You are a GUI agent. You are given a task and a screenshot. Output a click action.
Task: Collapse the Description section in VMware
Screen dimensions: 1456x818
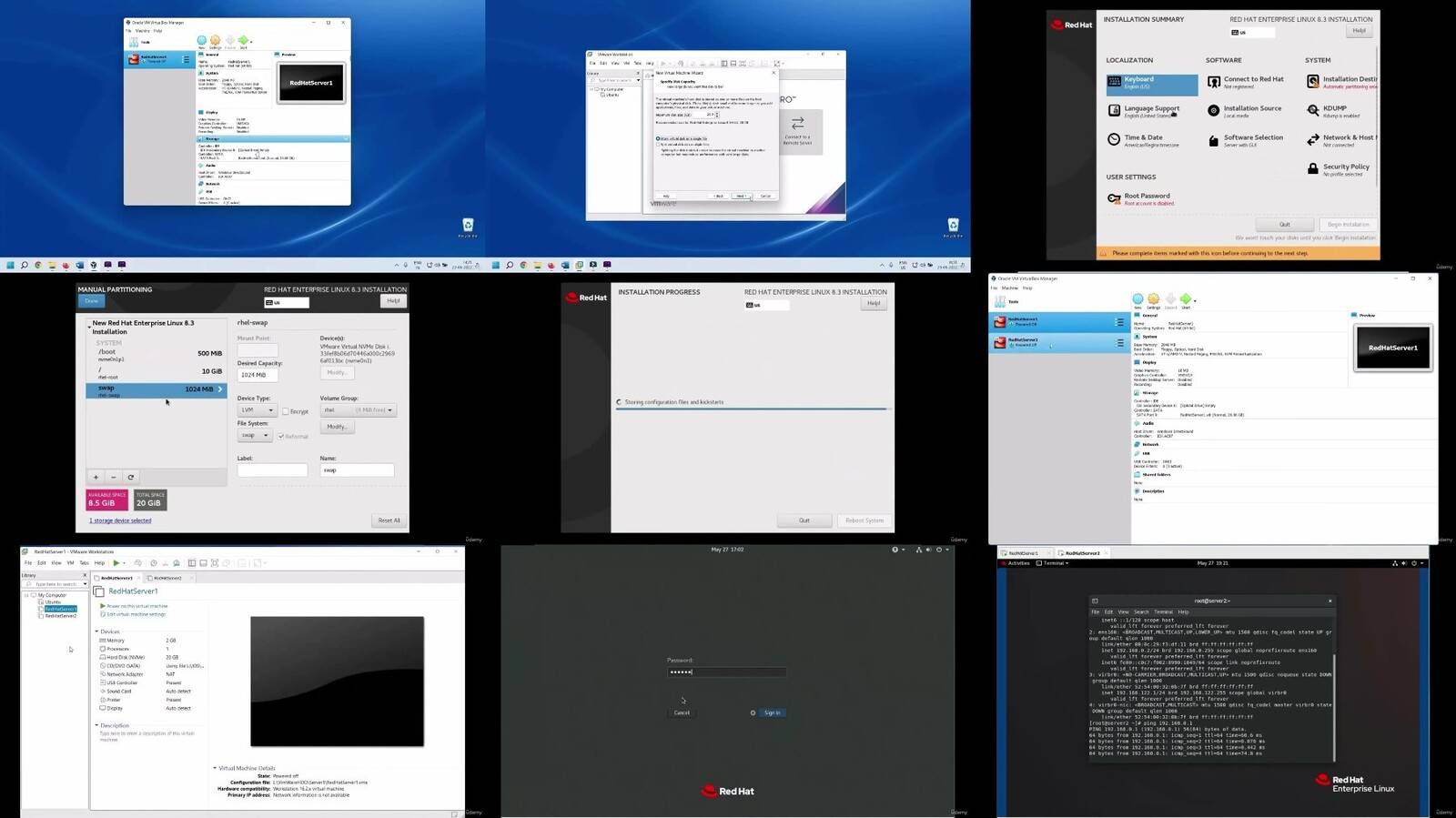pos(96,725)
